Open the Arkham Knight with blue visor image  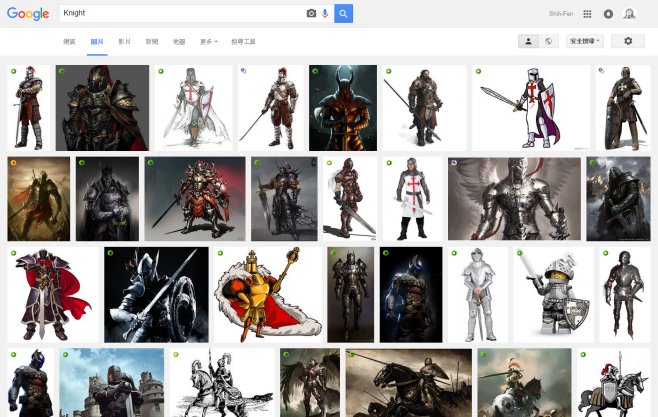[31, 383]
